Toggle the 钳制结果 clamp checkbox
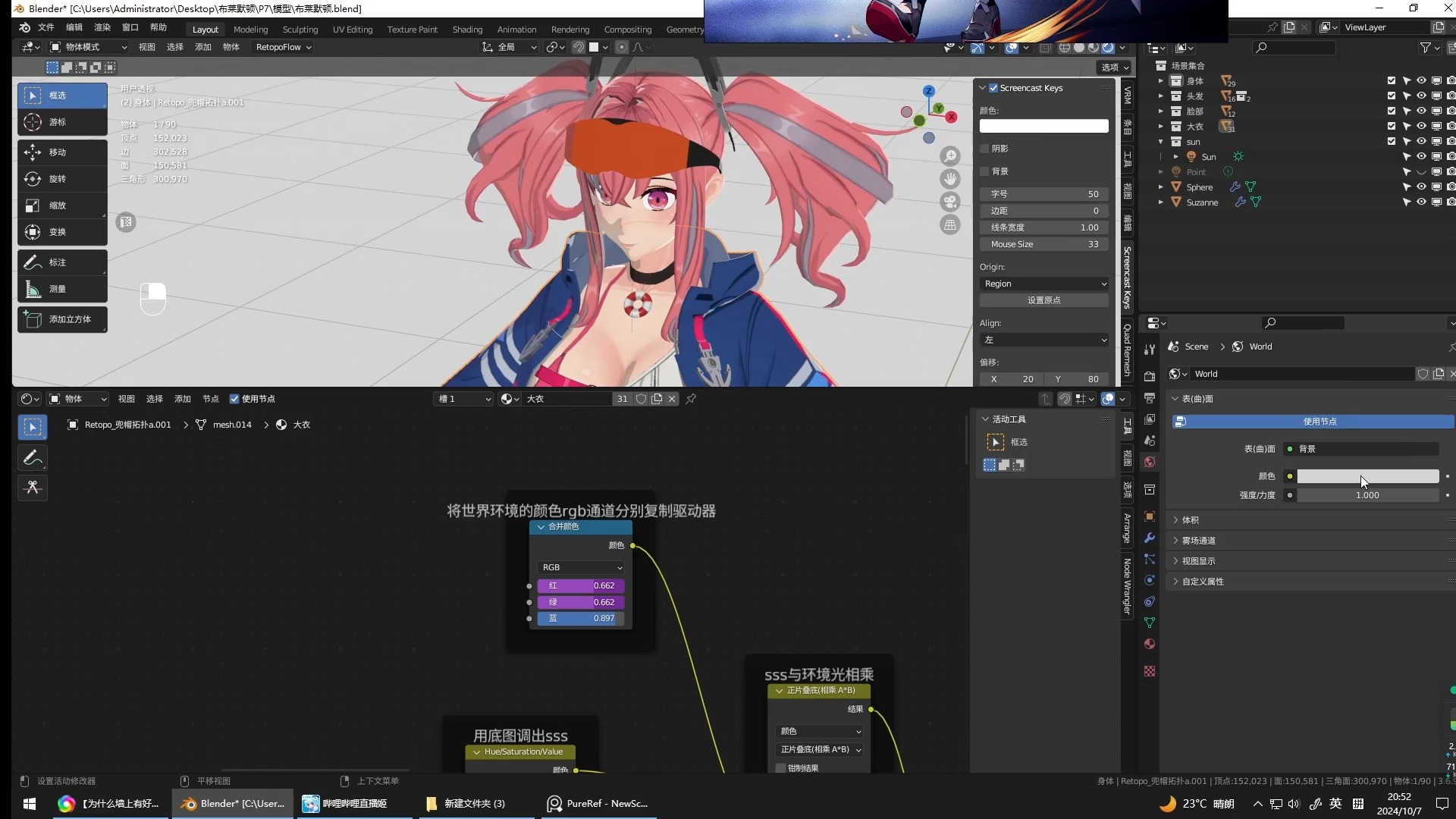The width and height of the screenshot is (1456, 819). [x=780, y=768]
